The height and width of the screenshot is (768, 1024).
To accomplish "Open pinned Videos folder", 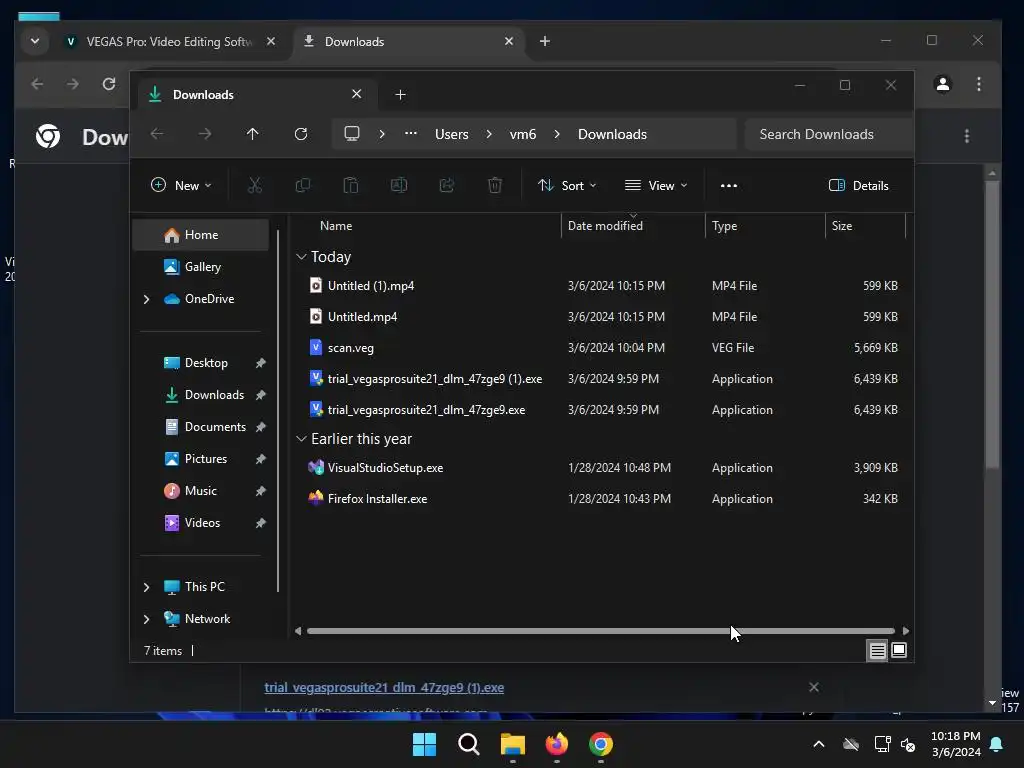I will [x=200, y=523].
